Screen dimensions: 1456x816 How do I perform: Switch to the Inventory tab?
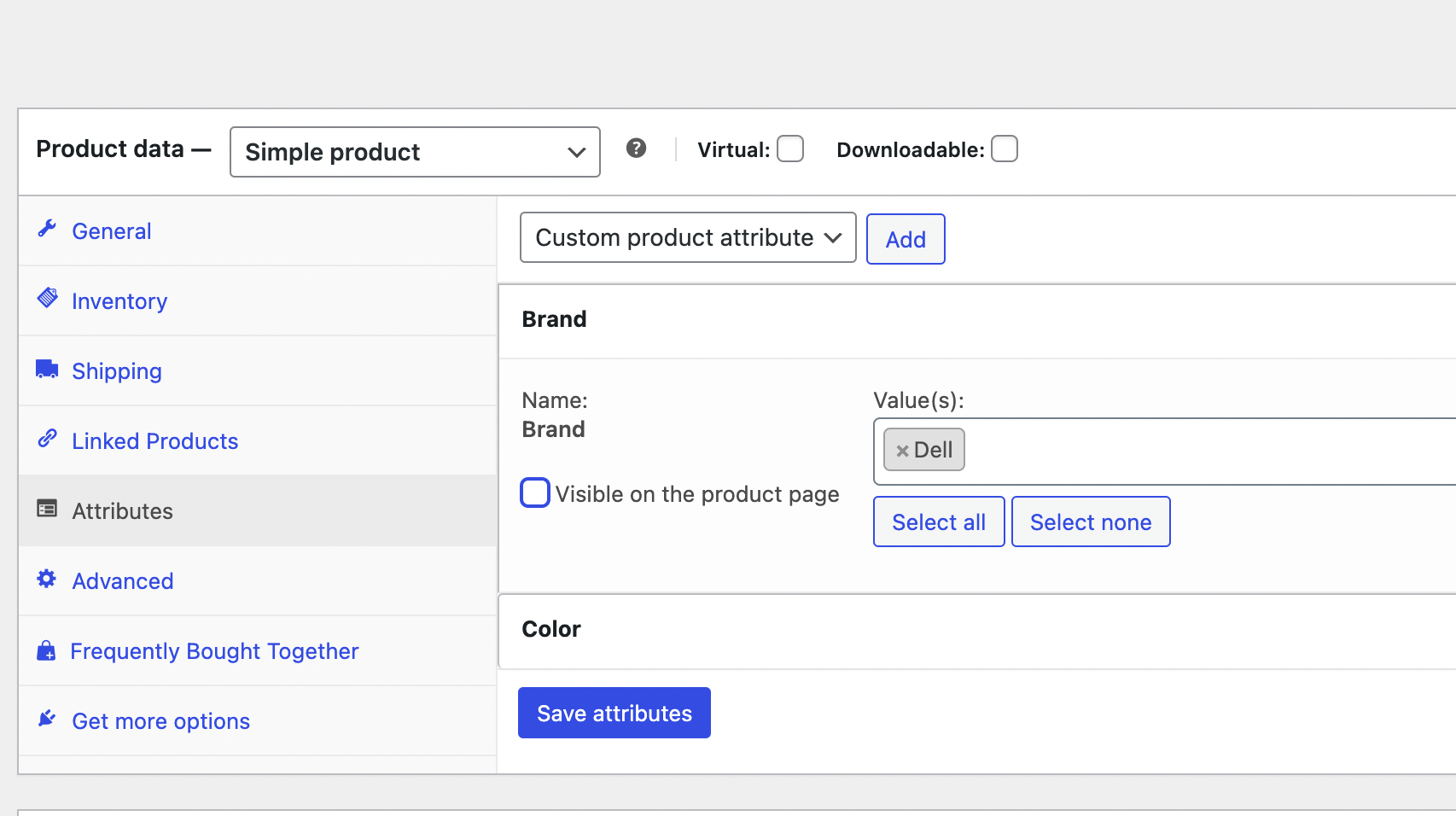119,301
